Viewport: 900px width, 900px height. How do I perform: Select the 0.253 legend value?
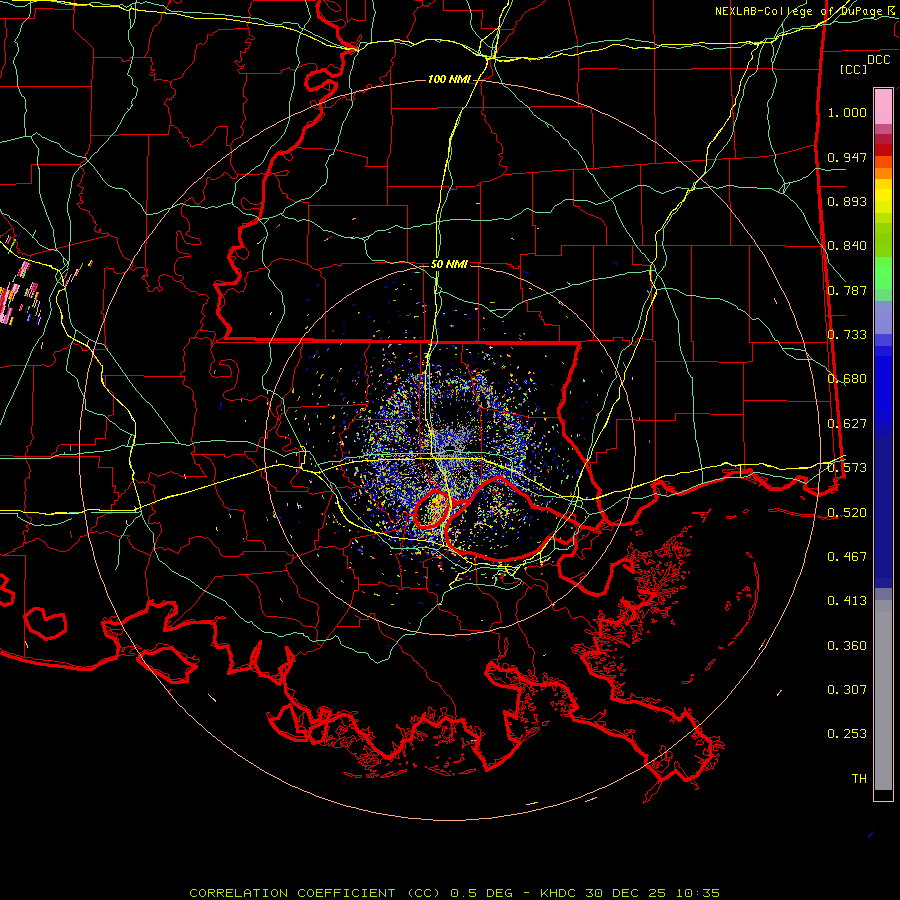point(847,734)
